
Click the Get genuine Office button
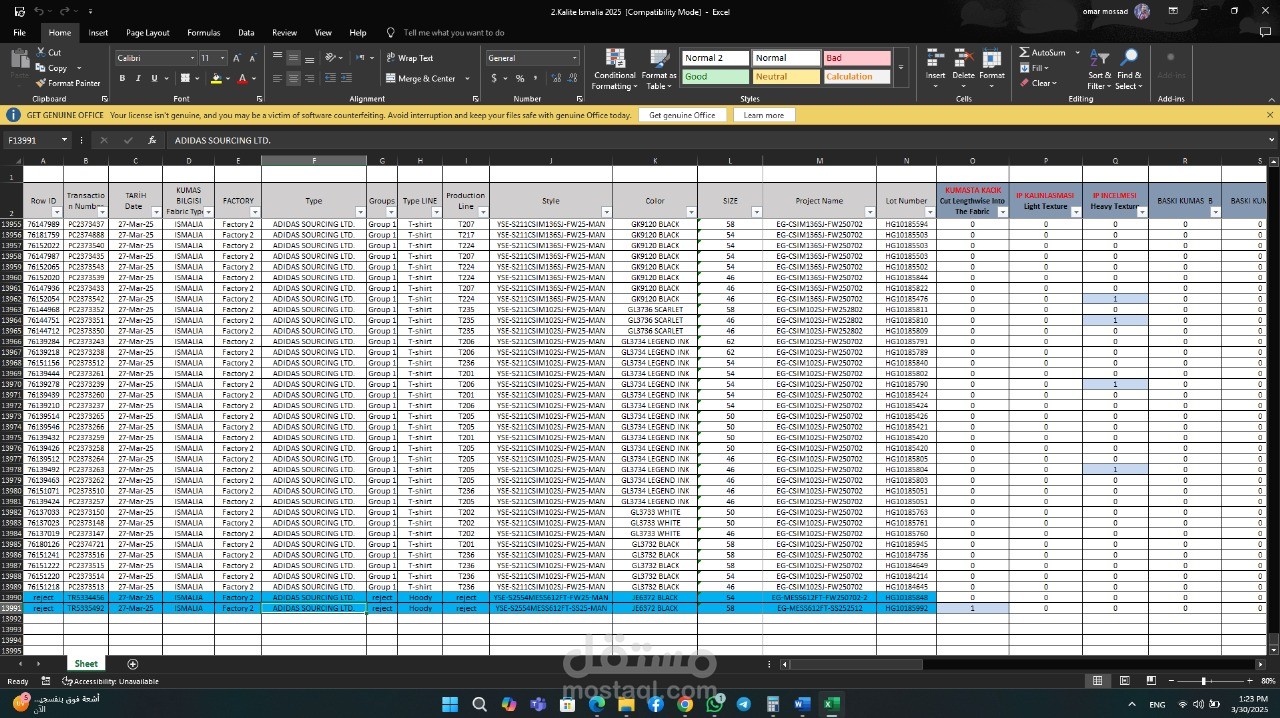tap(683, 115)
